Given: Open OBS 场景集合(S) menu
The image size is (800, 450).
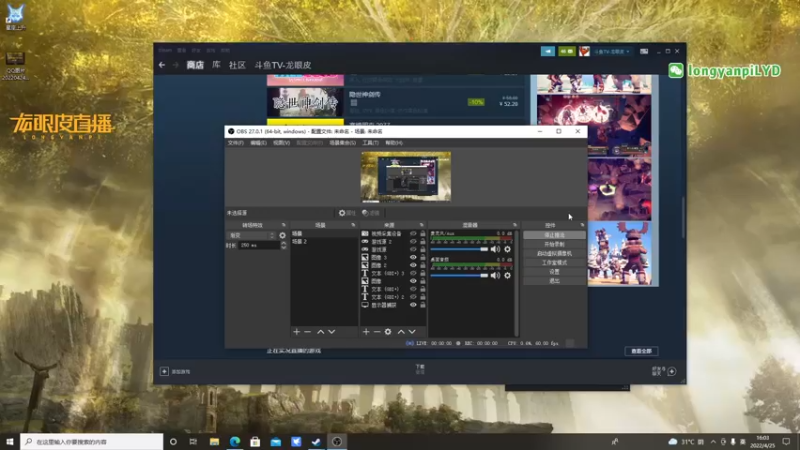Looking at the screenshot, I should tap(342, 143).
